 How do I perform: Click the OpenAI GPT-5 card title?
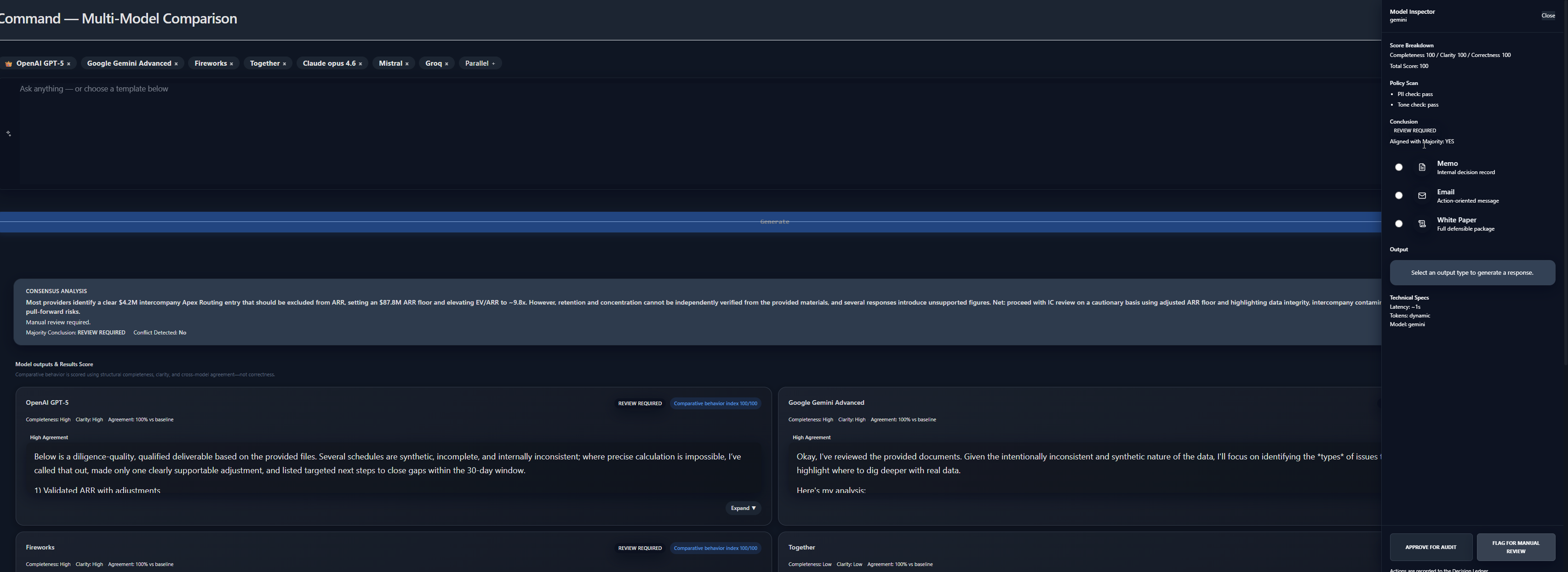point(47,402)
